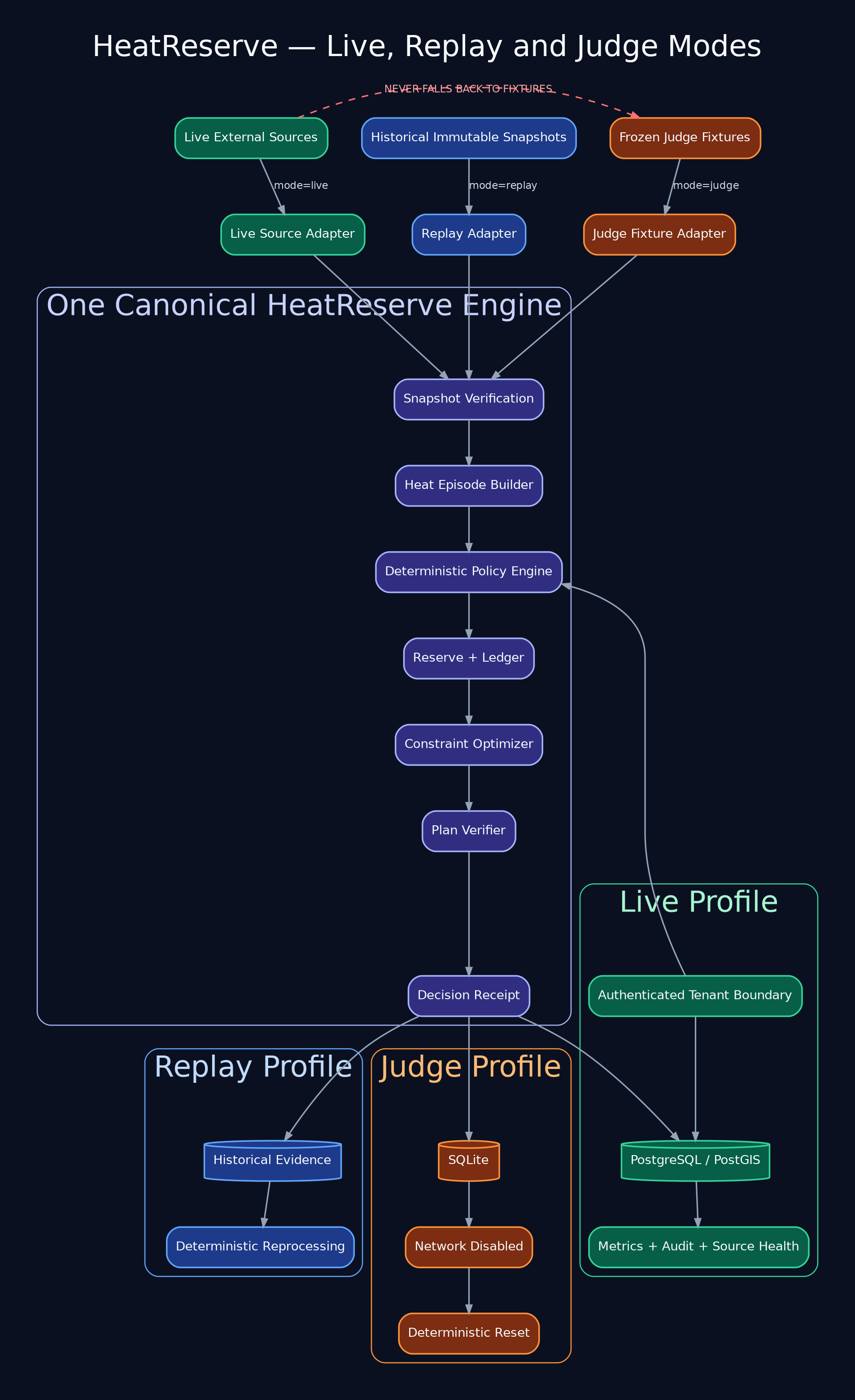Click the Judge Fixture Adapter node
The width and height of the screenshot is (855, 1400).
(659, 235)
